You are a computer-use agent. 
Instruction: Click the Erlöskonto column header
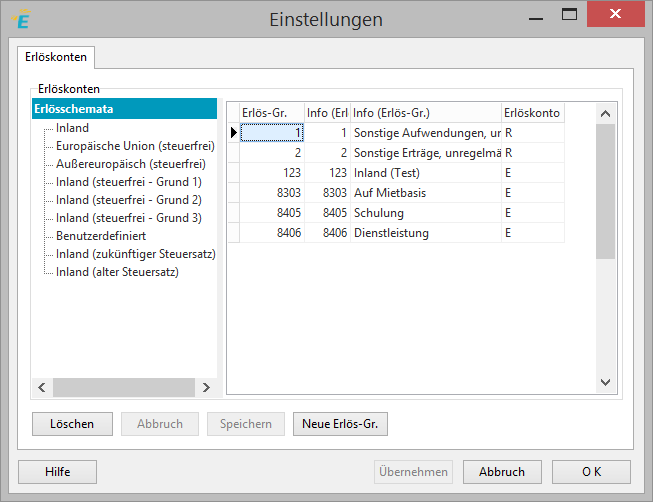[x=533, y=113]
